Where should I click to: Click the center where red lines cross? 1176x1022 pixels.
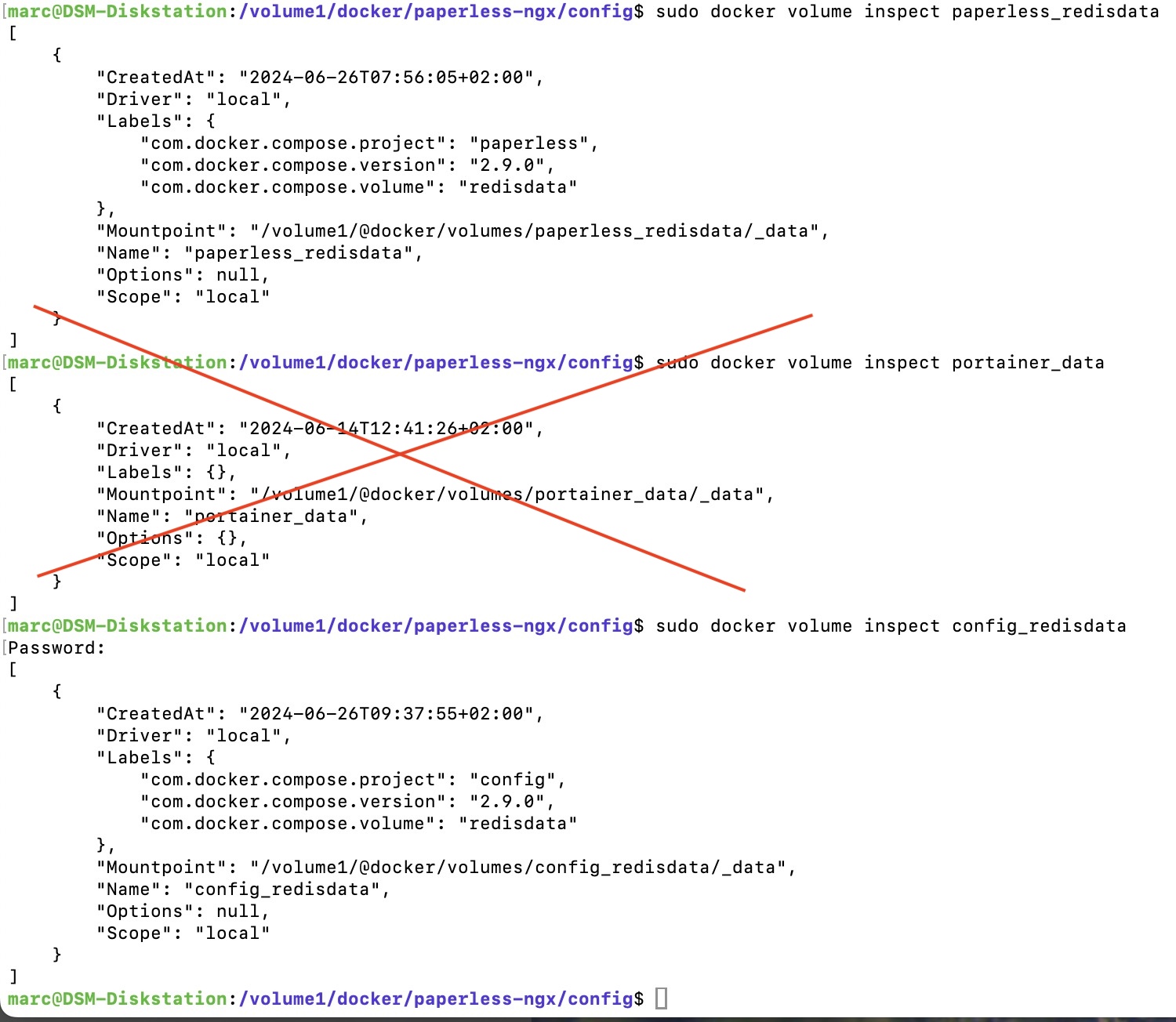[x=400, y=454]
